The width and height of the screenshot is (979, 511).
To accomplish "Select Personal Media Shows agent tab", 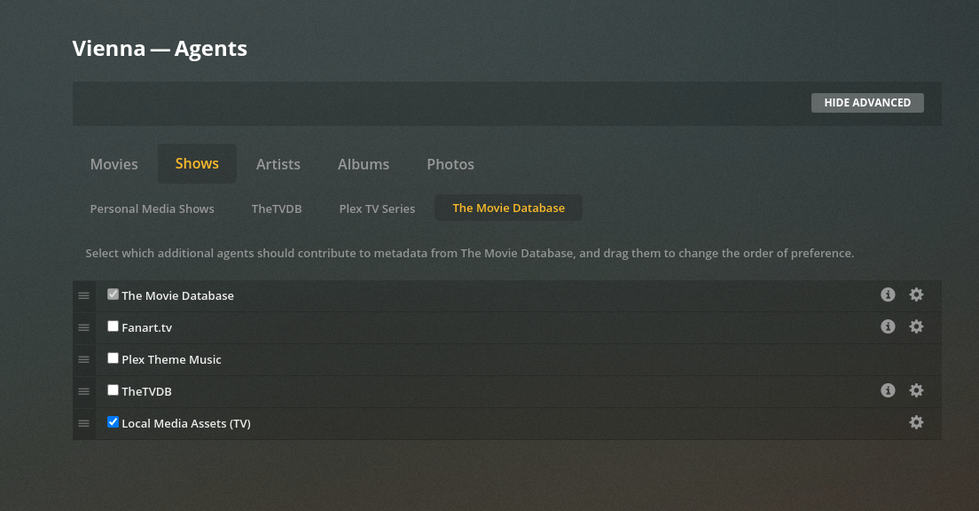I will [x=152, y=208].
